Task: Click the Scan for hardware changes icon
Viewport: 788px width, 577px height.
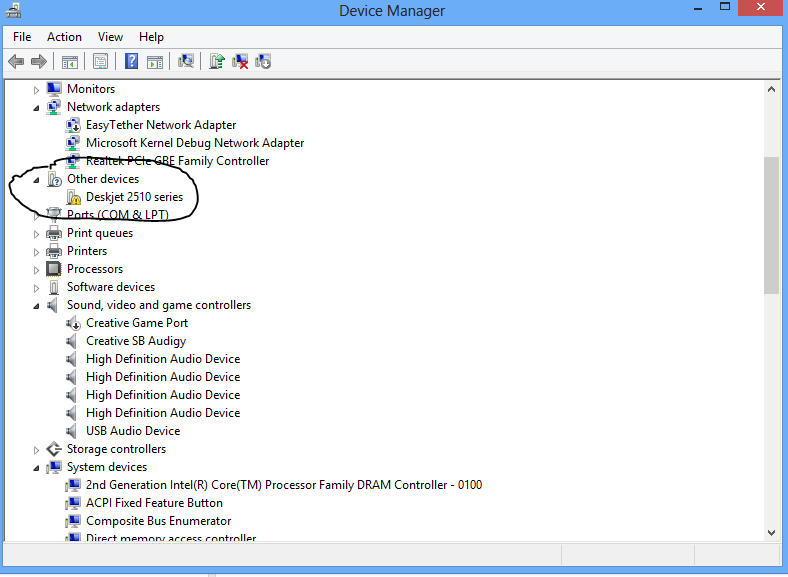Action: pos(185,62)
